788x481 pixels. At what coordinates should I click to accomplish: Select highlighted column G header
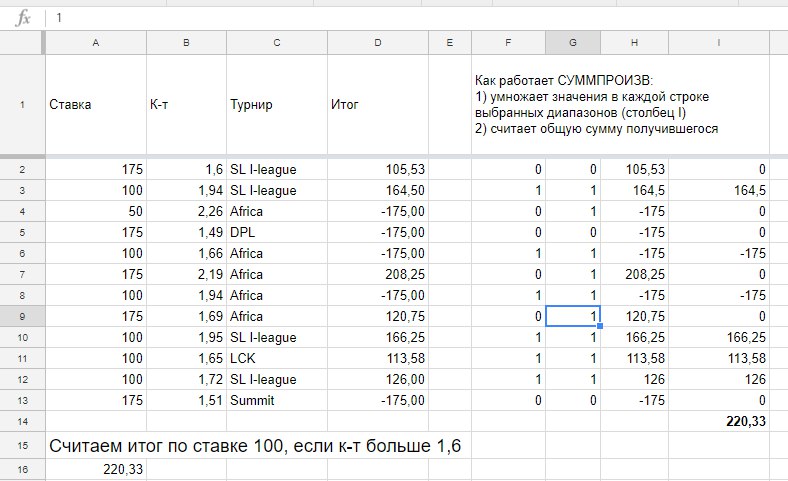point(573,43)
